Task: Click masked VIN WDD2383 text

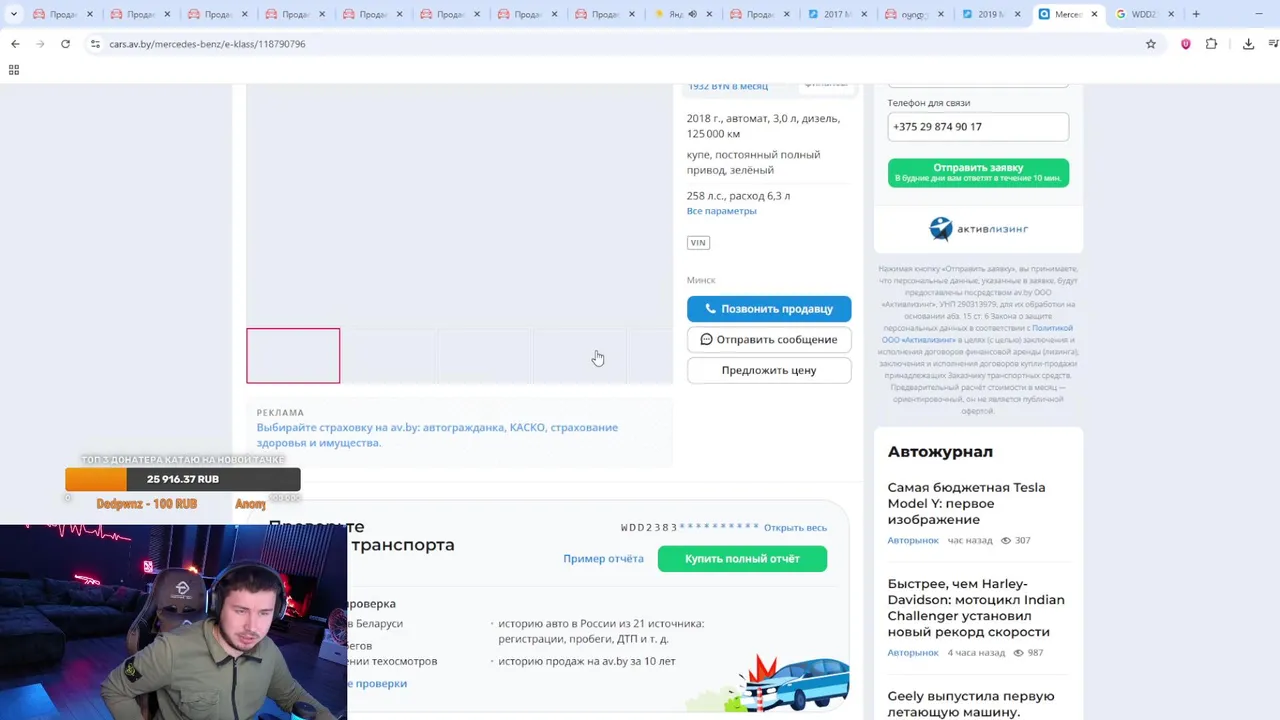Action: point(690,528)
